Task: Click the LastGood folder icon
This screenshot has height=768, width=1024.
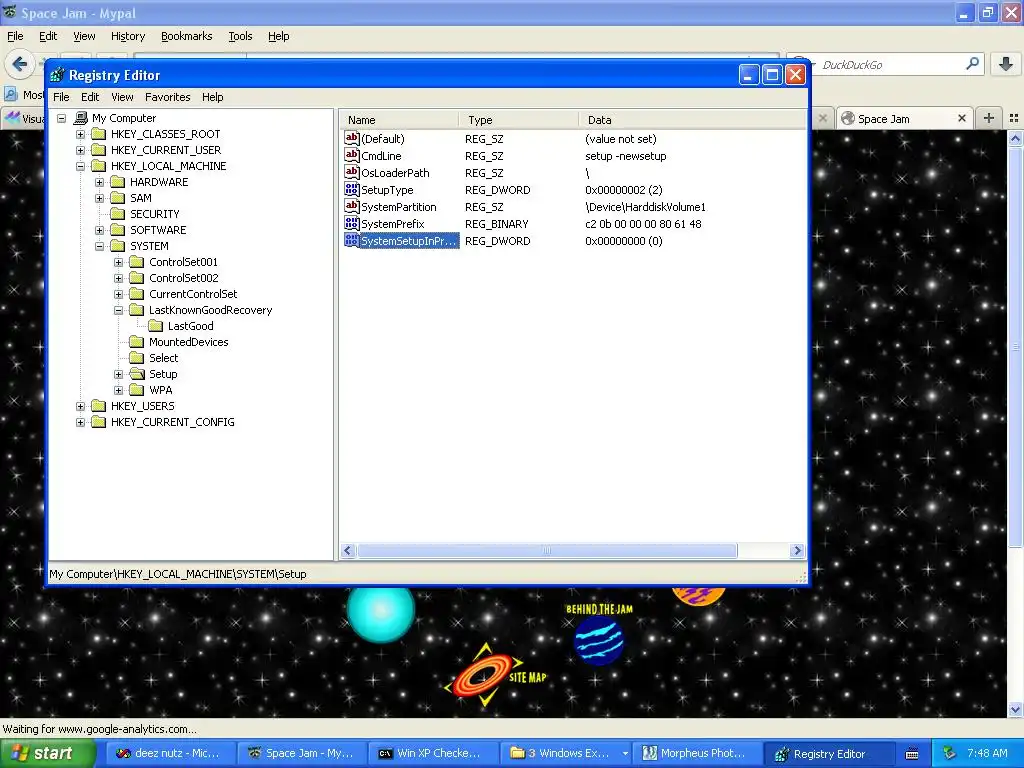Action: coord(155,326)
